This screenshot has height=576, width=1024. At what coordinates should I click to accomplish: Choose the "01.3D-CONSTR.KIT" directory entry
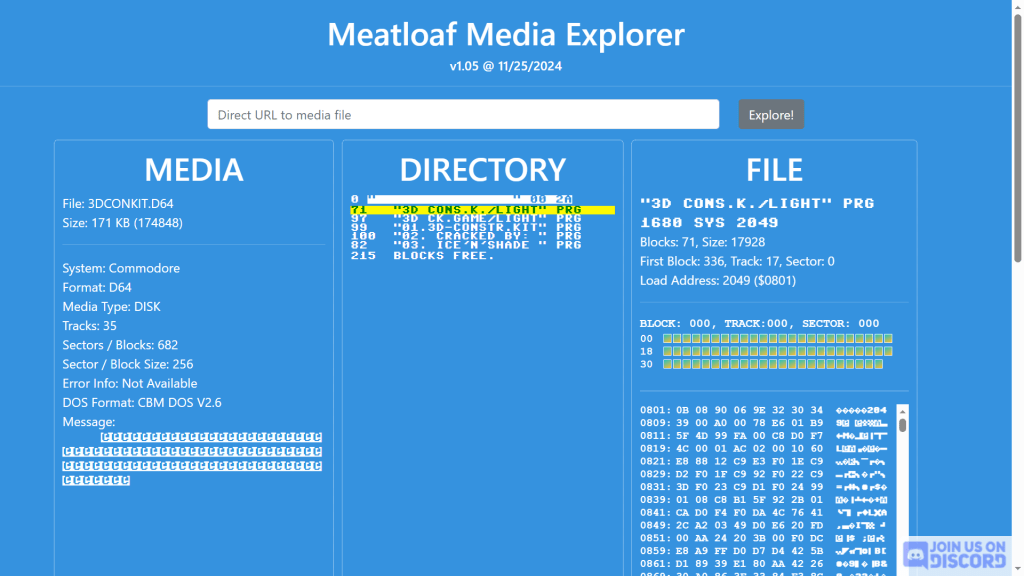pyautogui.click(x=466, y=228)
